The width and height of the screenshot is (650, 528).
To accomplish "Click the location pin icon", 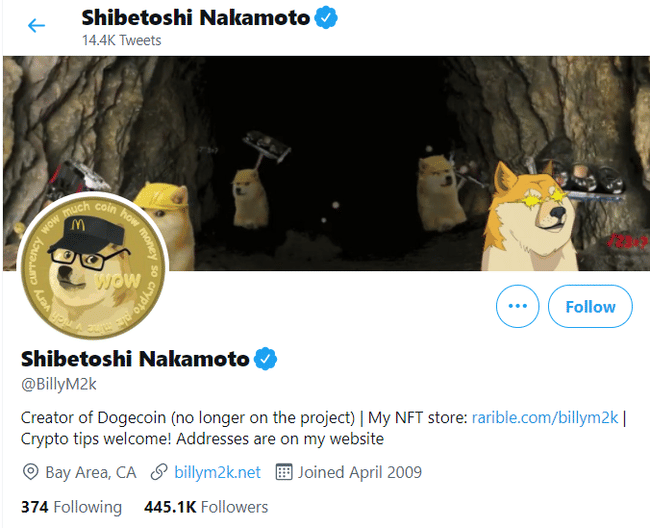I will tap(30, 472).
